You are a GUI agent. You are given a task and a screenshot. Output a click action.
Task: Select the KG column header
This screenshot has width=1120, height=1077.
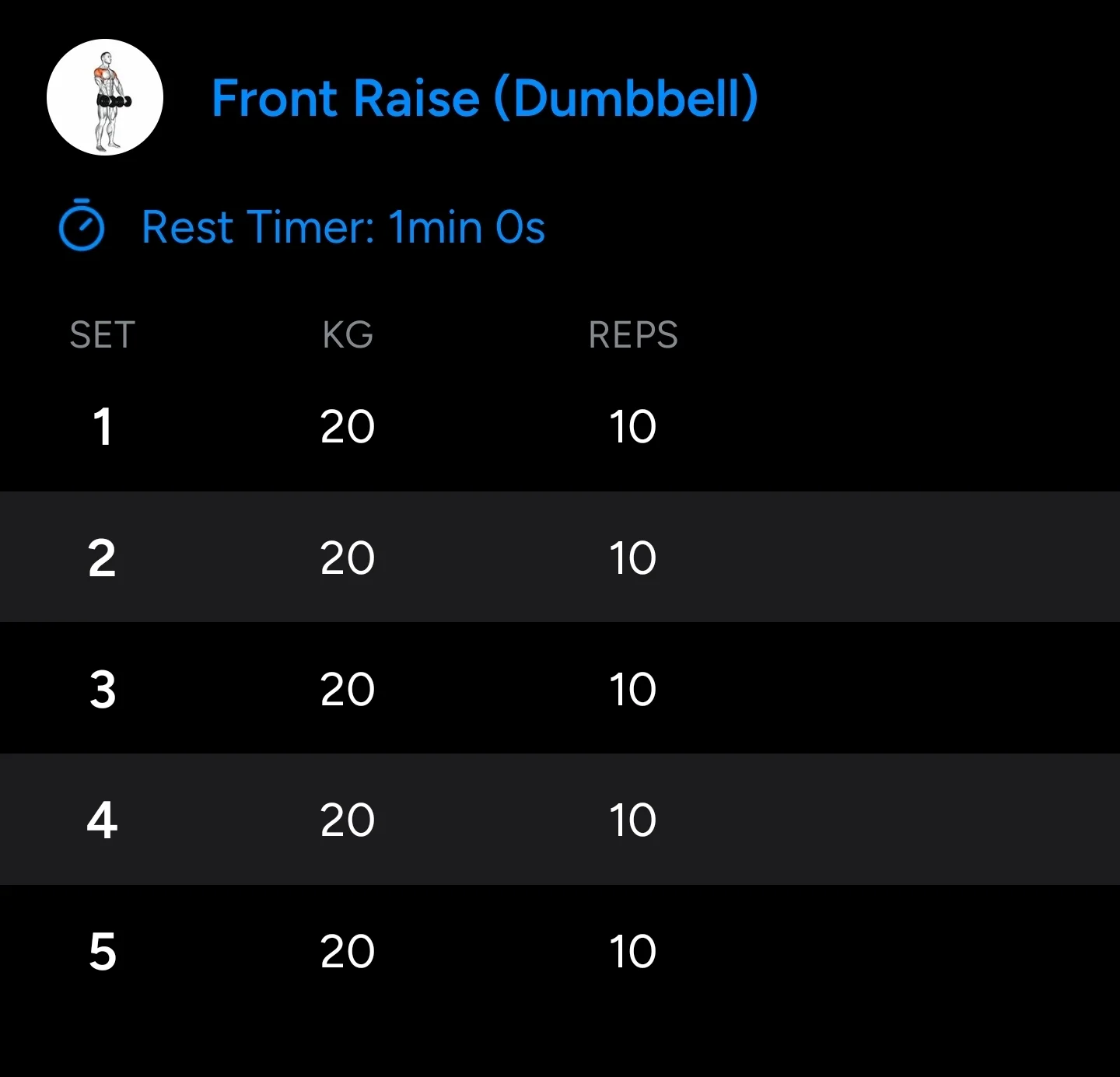(x=348, y=335)
